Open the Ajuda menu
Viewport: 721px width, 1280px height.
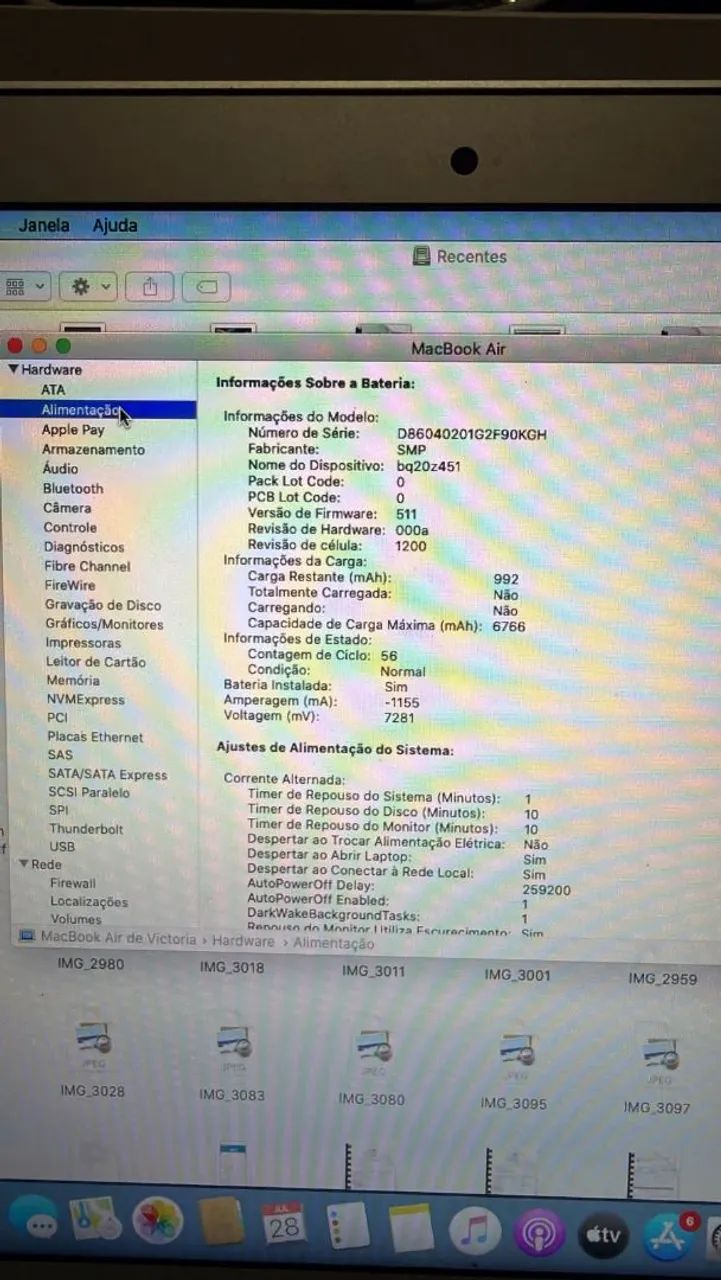pyautogui.click(x=115, y=226)
